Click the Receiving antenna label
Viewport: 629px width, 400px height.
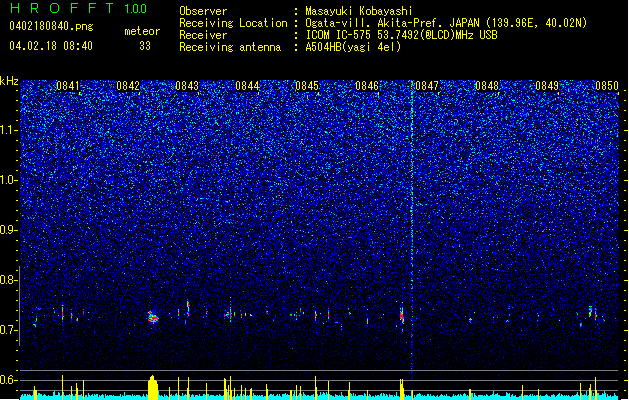point(230,47)
